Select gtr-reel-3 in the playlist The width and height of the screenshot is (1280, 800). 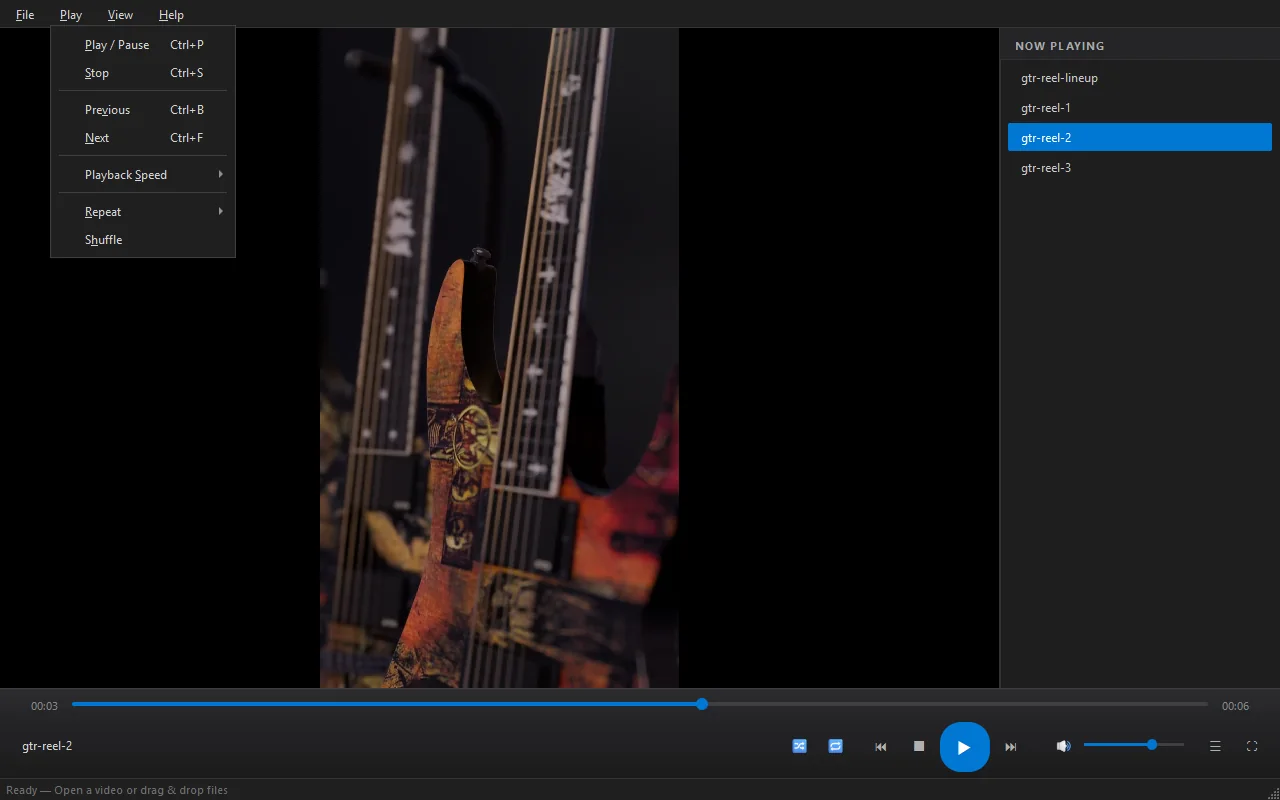tap(1140, 168)
